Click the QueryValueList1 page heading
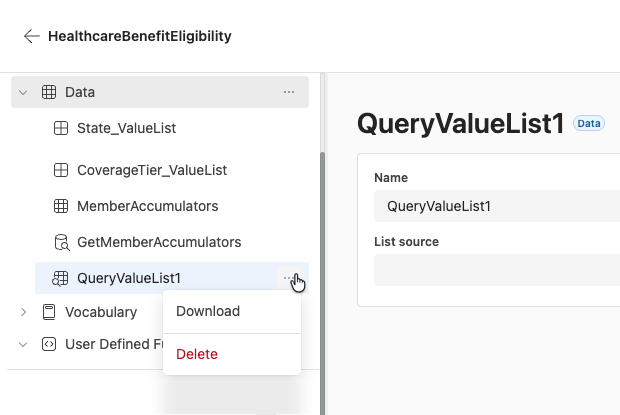This screenshot has height=415, width=620. [461, 124]
